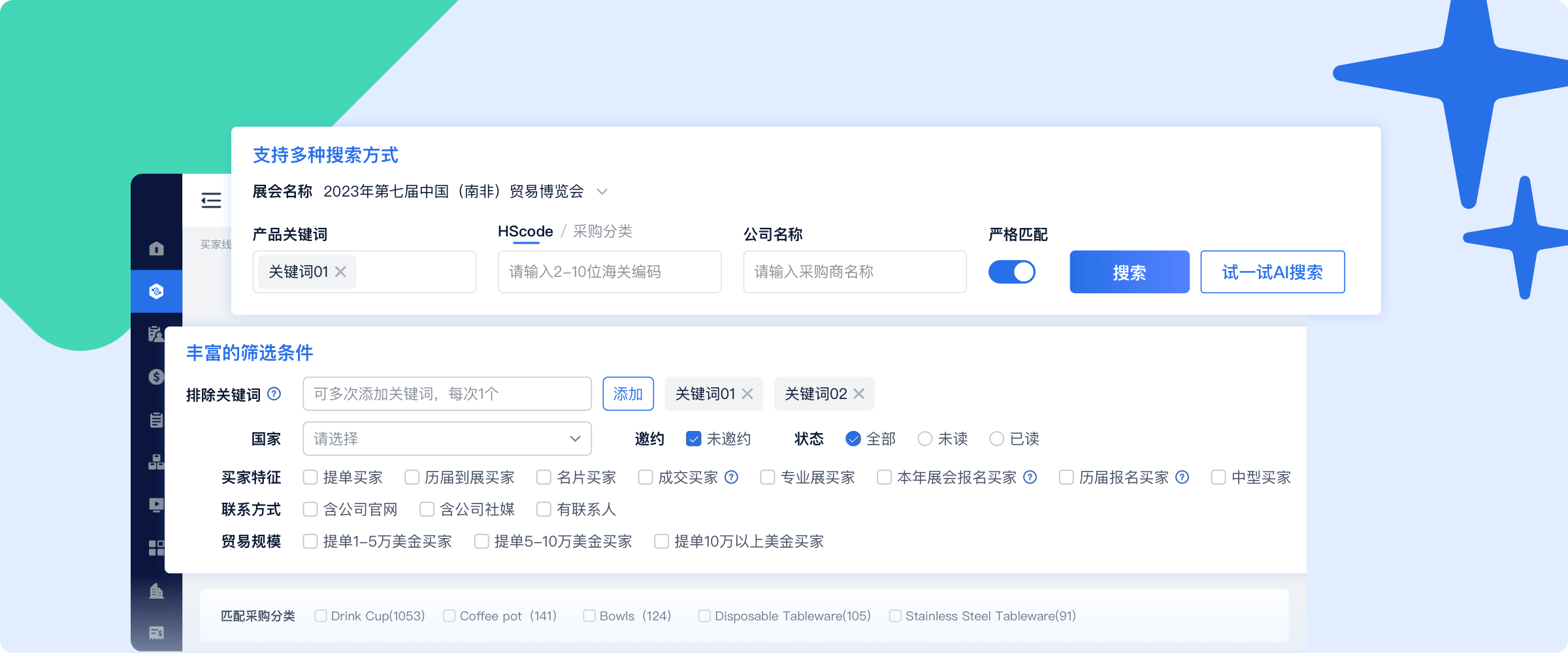Open the clipboard list sidebar icon
This screenshot has width=1568, height=653.
156,420
